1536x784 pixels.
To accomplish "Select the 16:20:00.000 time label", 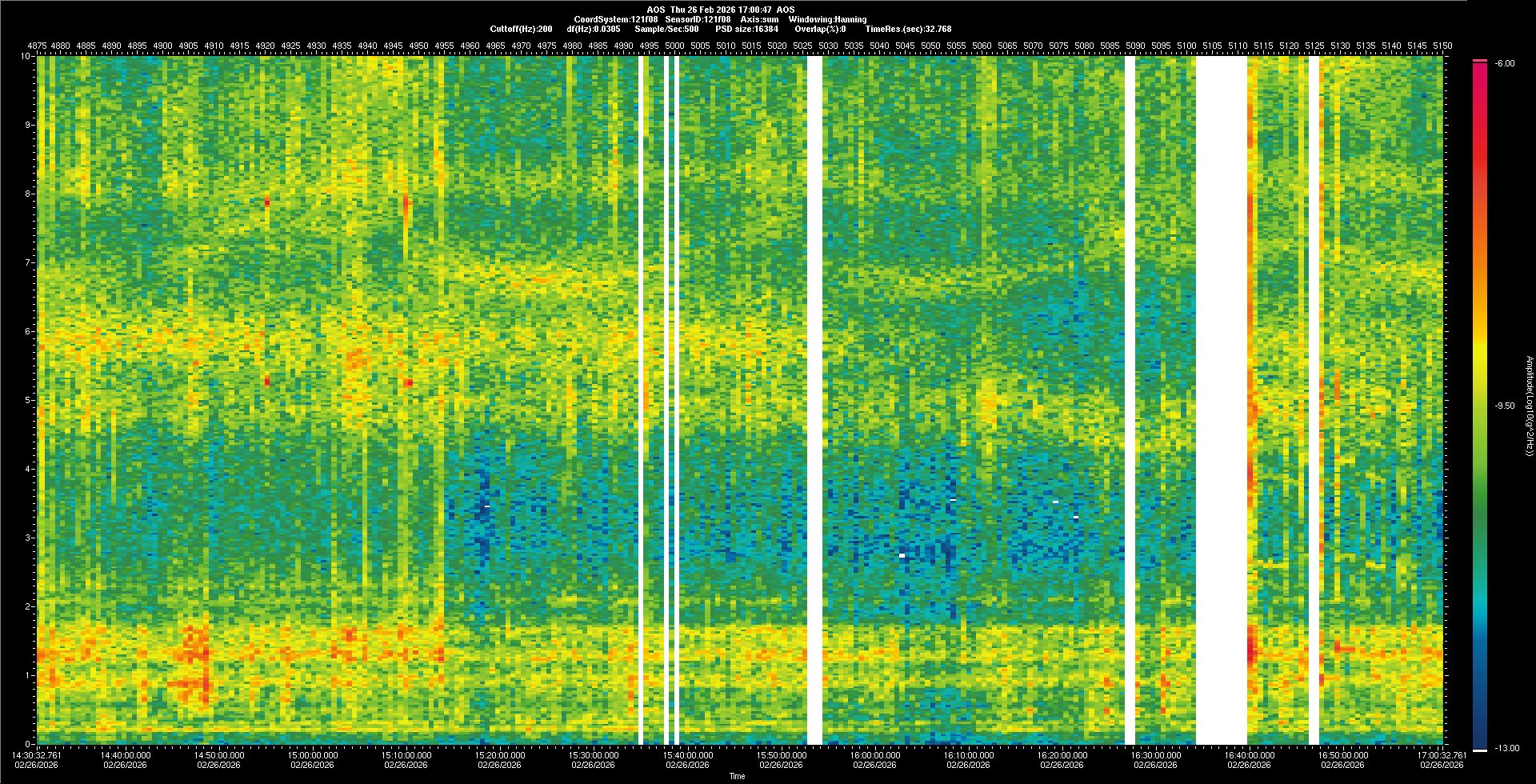I will pos(1062,754).
